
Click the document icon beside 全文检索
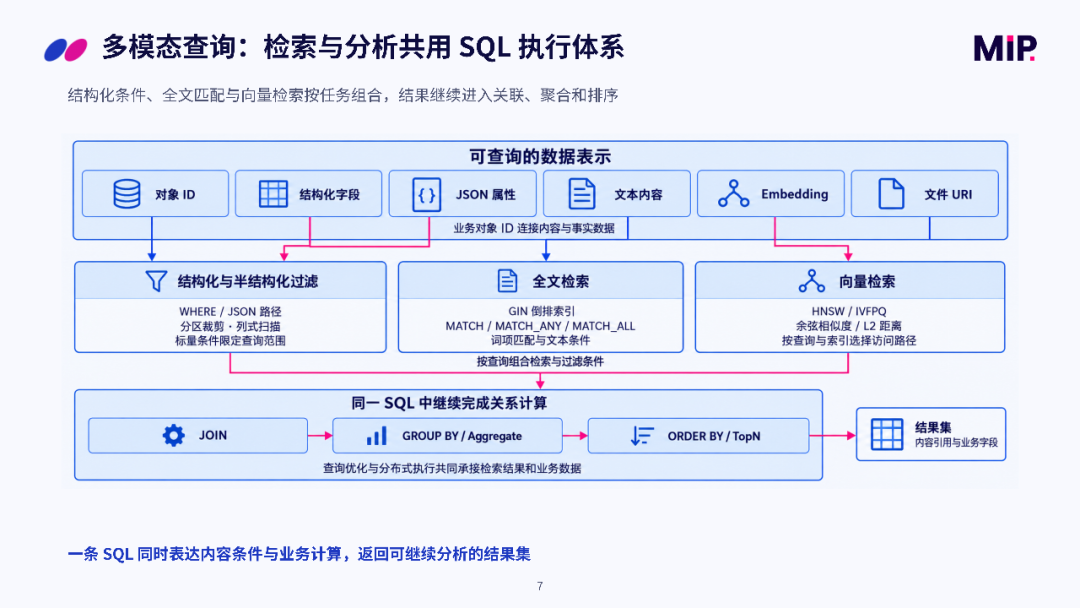507,281
